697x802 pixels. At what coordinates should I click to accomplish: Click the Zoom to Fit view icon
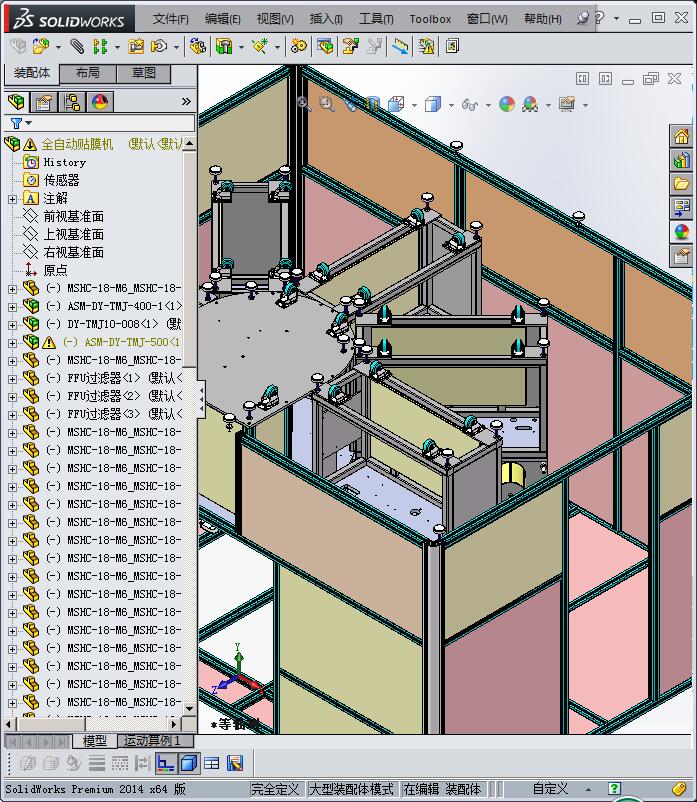[304, 104]
